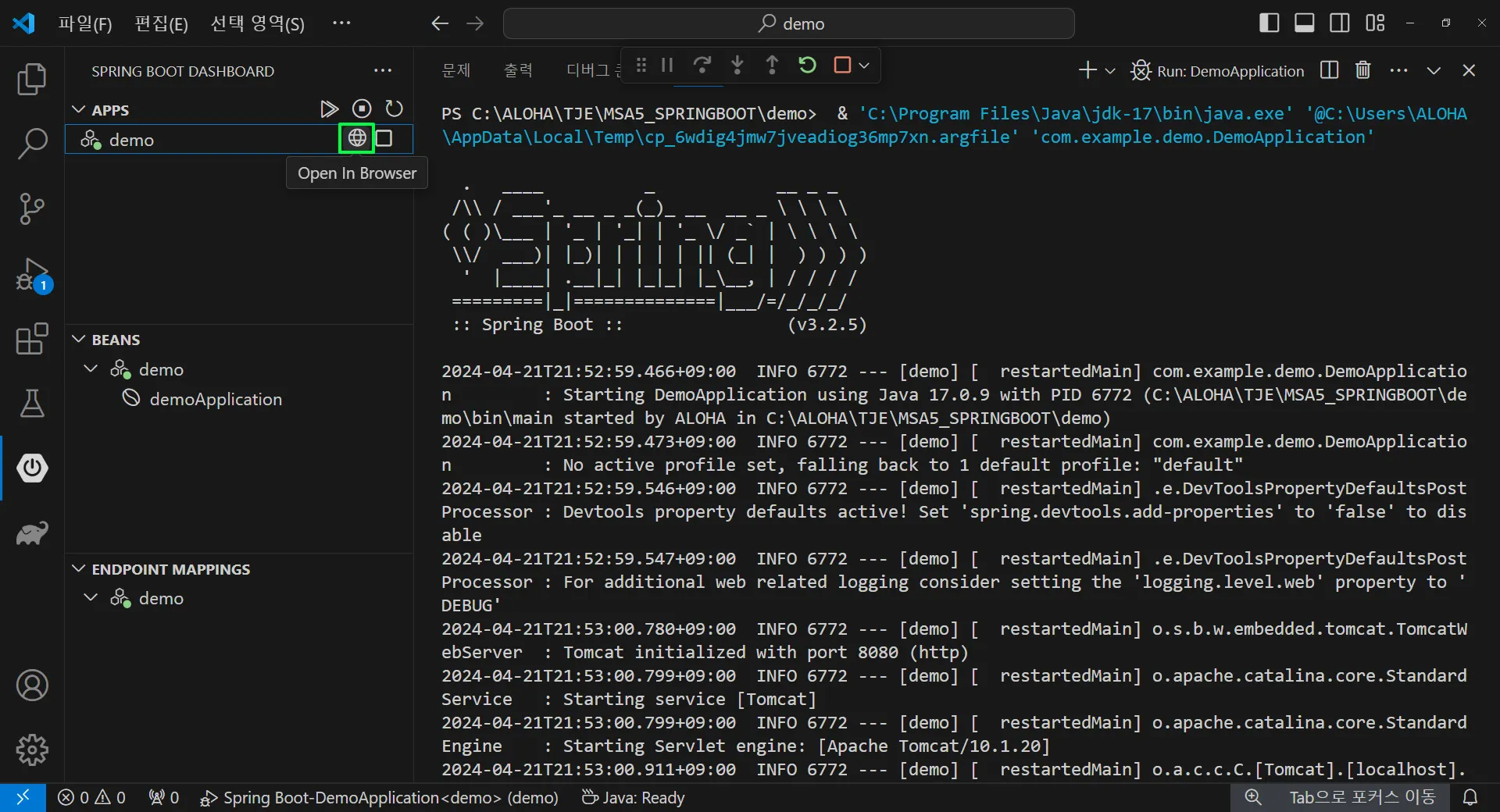
Task: Click Open In Browser globe icon
Action: 357,138
